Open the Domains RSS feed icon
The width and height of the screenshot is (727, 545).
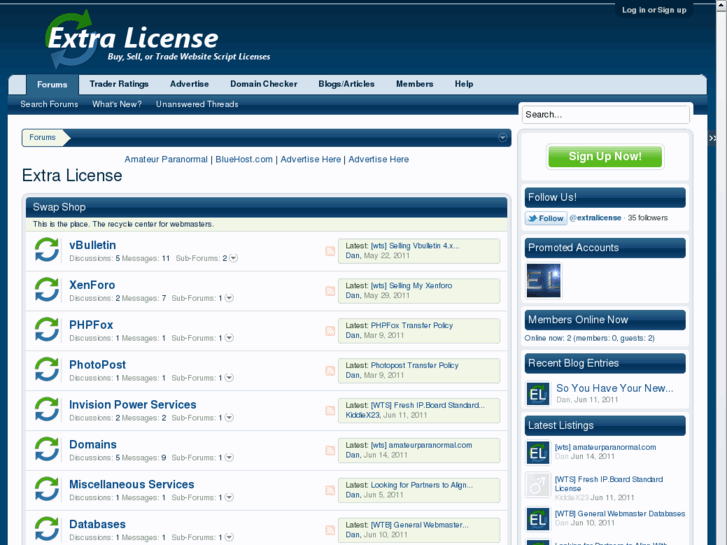330,450
